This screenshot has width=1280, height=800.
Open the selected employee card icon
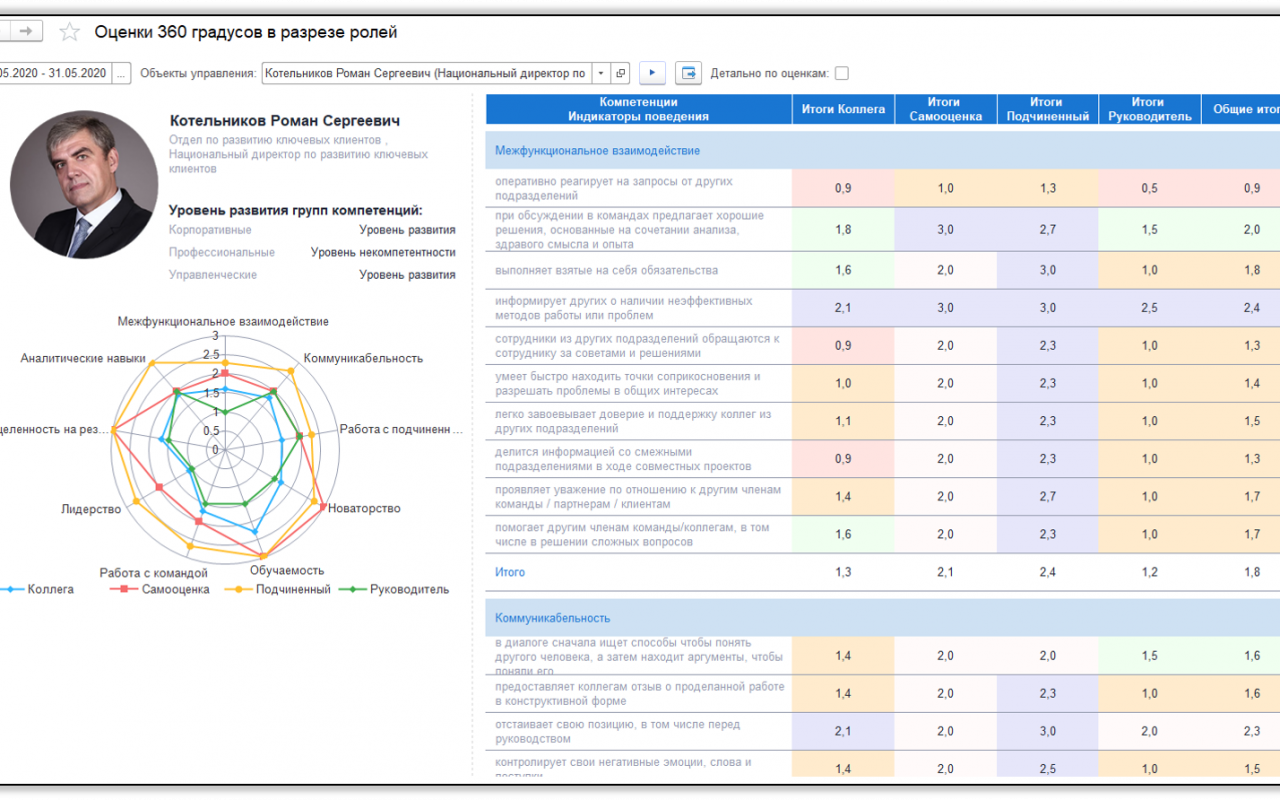[x=621, y=73]
